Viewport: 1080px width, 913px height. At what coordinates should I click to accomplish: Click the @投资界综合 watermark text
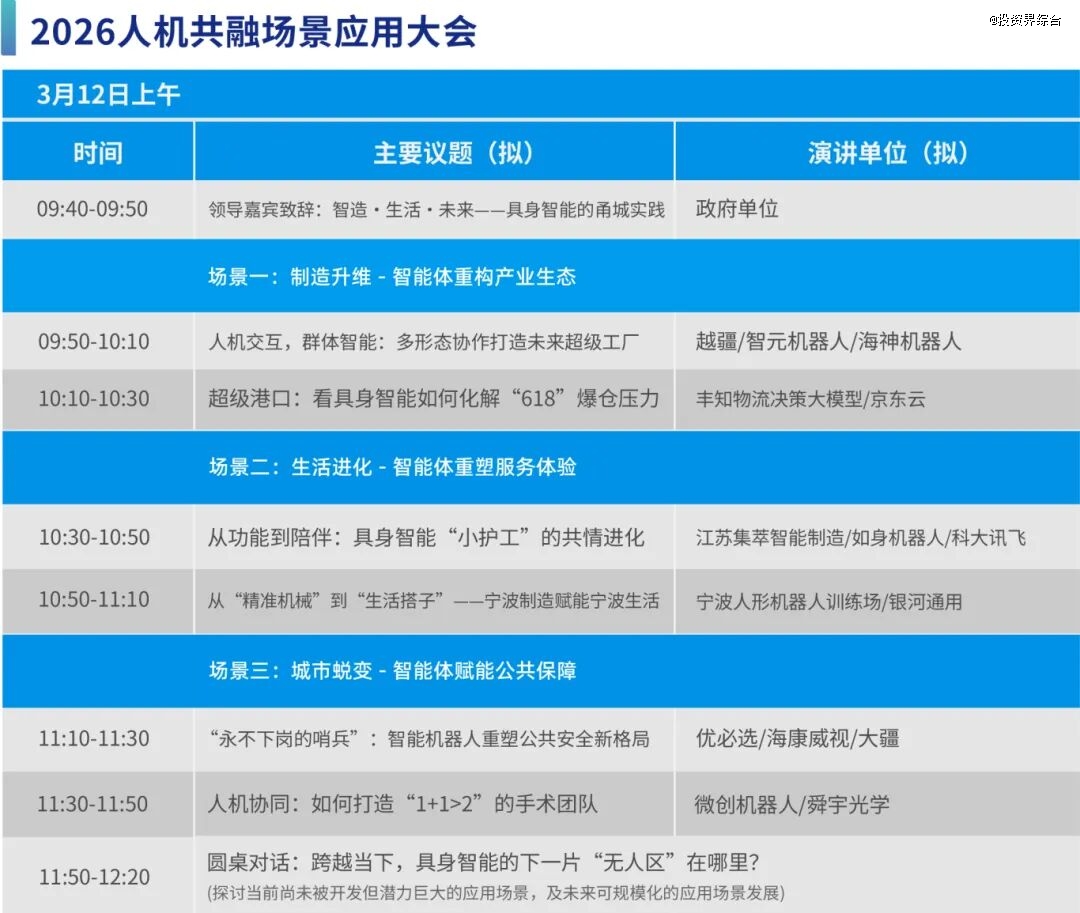tap(1025, 20)
